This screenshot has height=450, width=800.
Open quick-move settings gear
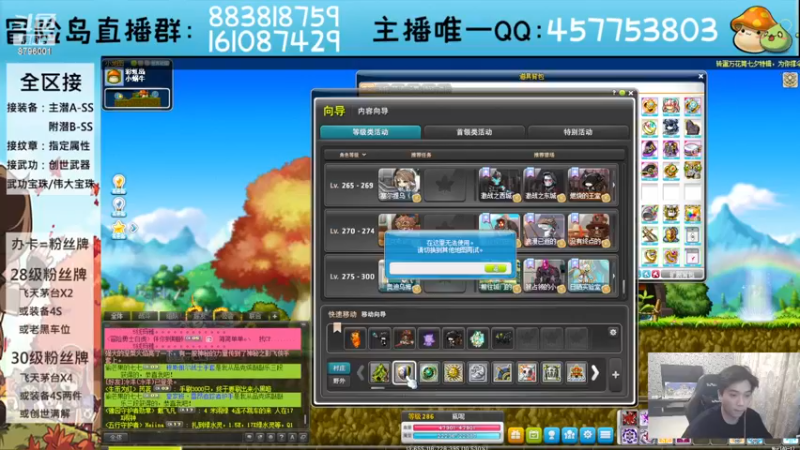[x=613, y=332]
